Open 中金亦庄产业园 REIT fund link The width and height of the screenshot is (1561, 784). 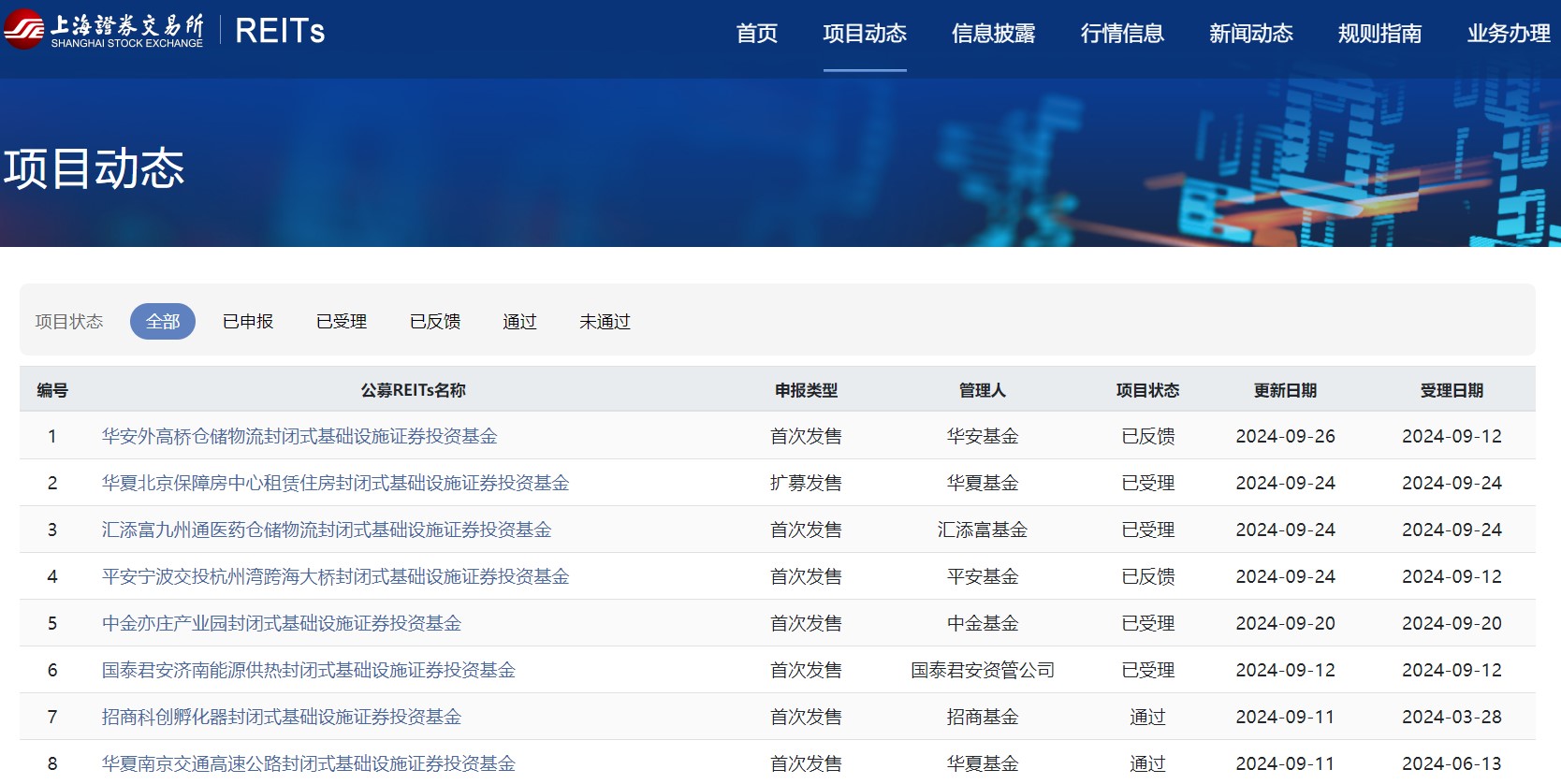pyautogui.click(x=282, y=623)
